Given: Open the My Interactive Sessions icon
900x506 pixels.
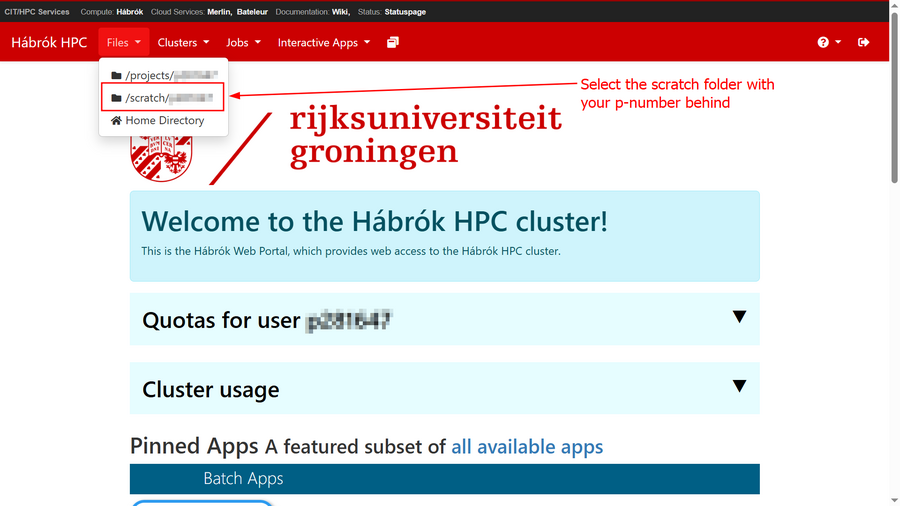Looking at the screenshot, I should (x=393, y=42).
